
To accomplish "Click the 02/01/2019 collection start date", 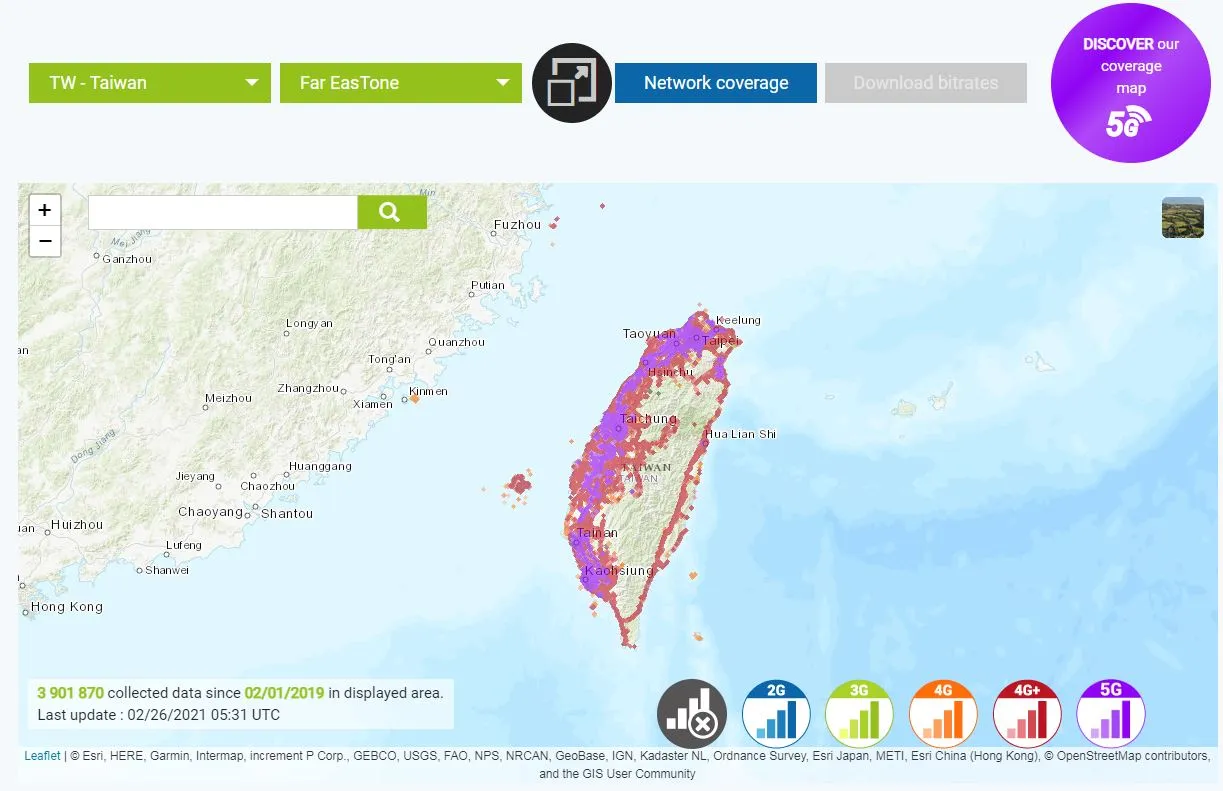I will coord(284,692).
